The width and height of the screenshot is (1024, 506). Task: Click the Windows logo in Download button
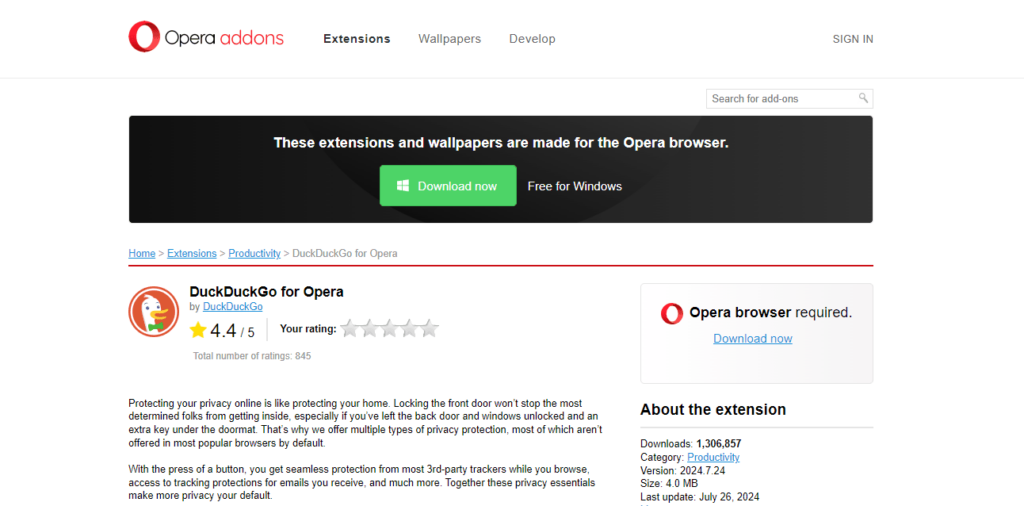(403, 186)
